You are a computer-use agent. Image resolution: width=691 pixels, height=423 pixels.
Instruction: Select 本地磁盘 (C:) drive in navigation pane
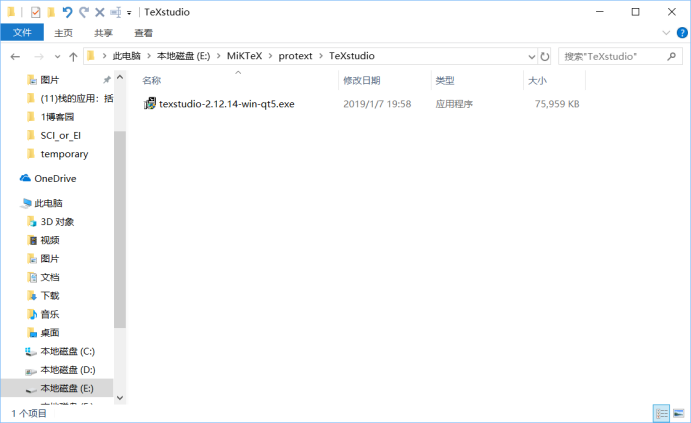67,351
